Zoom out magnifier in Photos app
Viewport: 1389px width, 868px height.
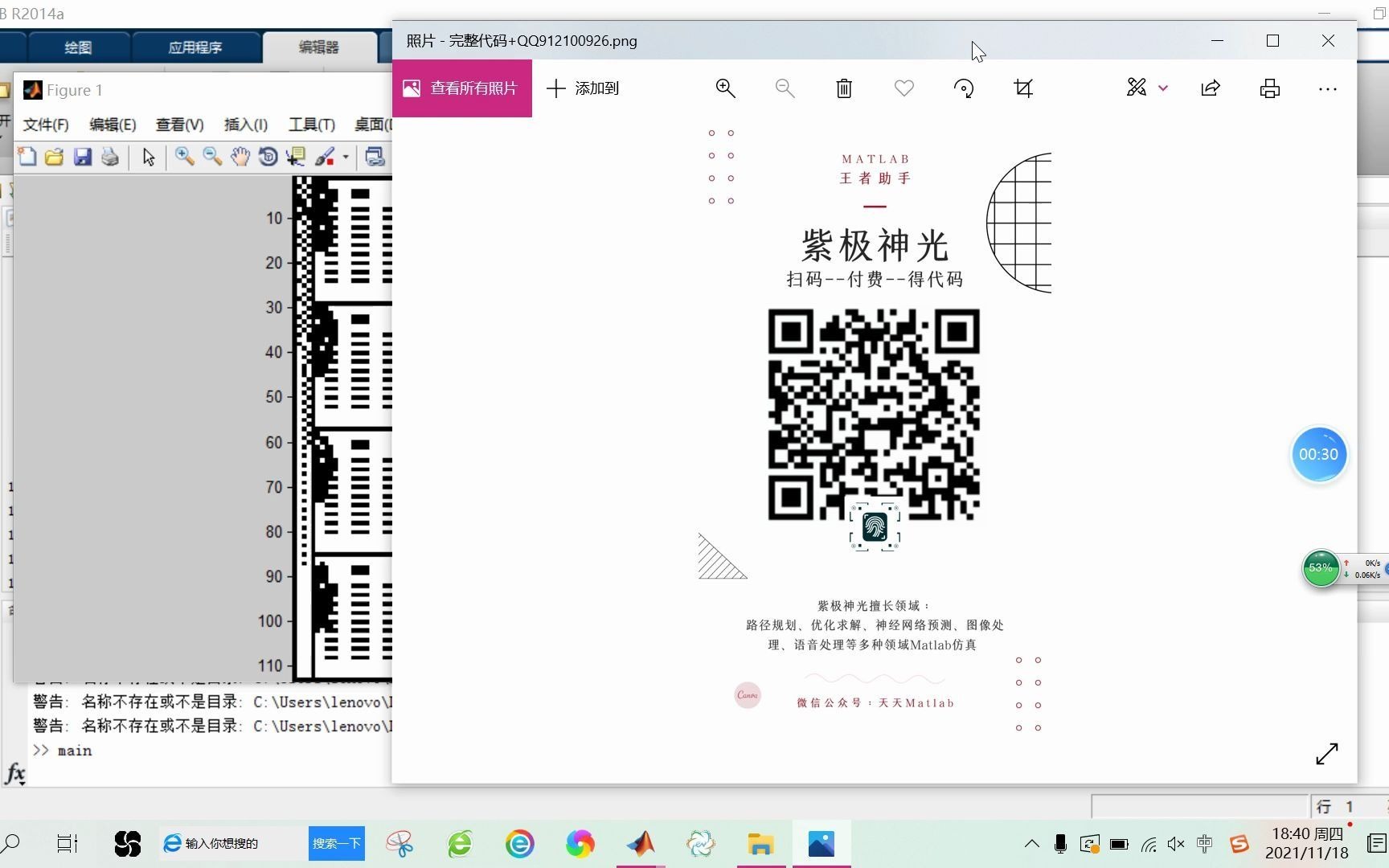point(785,88)
